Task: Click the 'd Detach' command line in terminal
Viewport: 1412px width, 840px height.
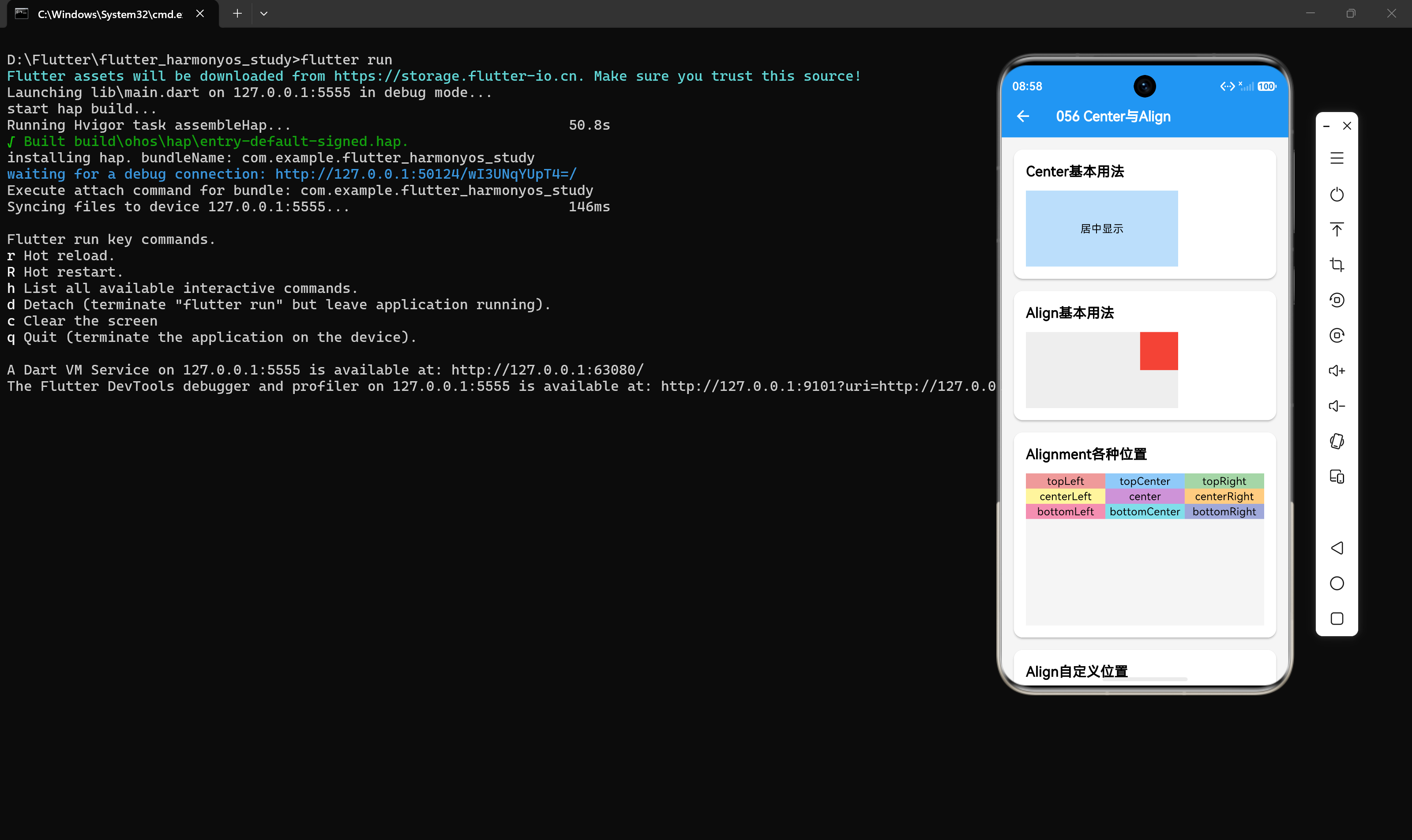Action: coord(278,305)
